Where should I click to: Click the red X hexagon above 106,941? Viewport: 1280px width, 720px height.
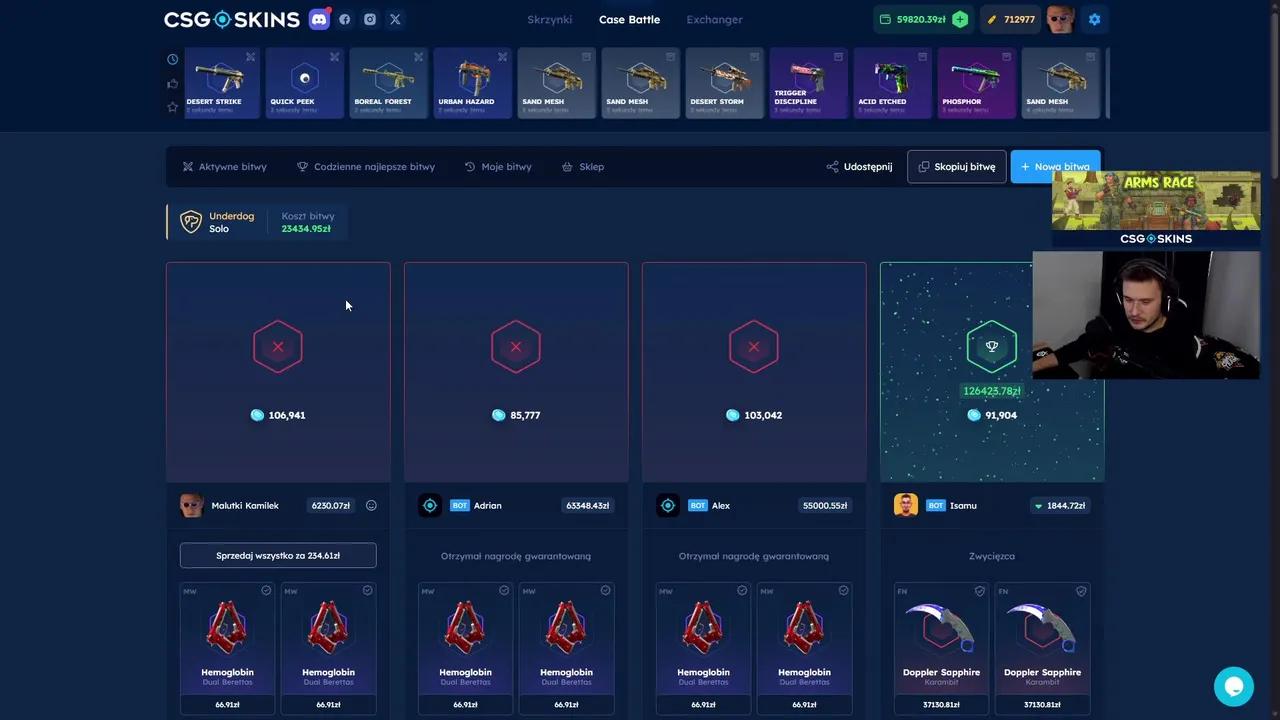278,346
